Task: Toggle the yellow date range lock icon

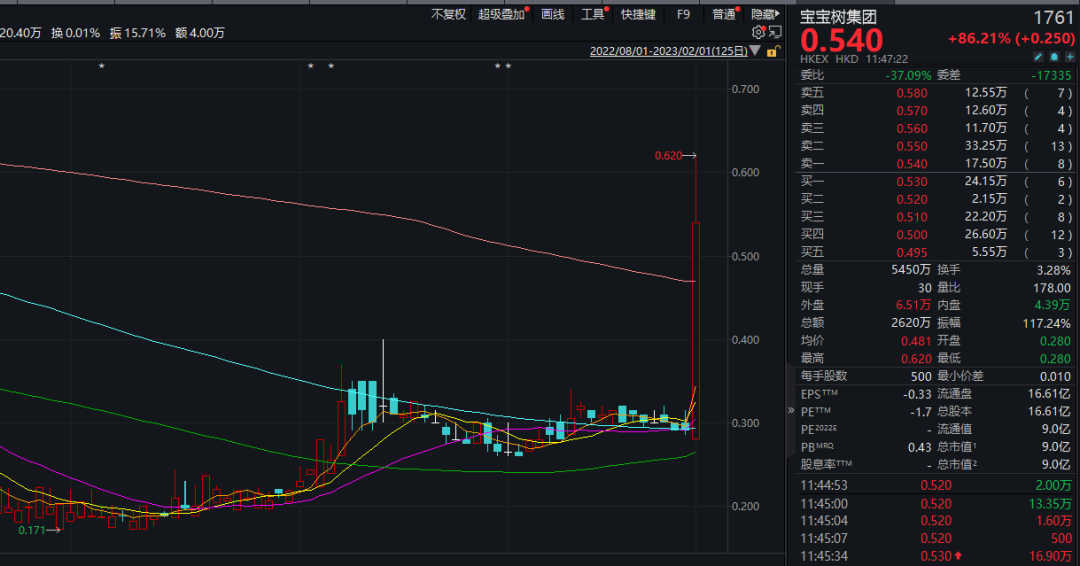Action: click(x=772, y=52)
